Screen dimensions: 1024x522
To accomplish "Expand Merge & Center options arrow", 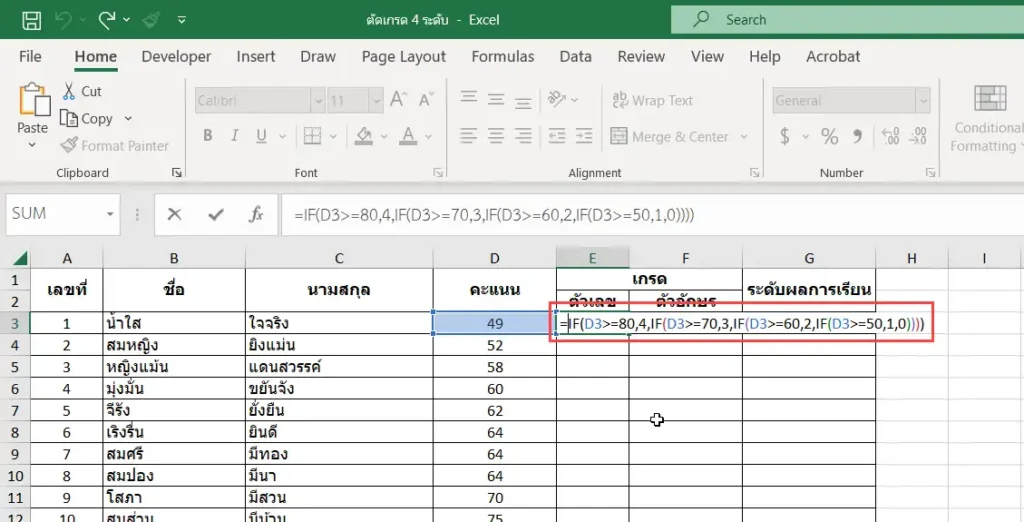I will pyautogui.click(x=743, y=137).
